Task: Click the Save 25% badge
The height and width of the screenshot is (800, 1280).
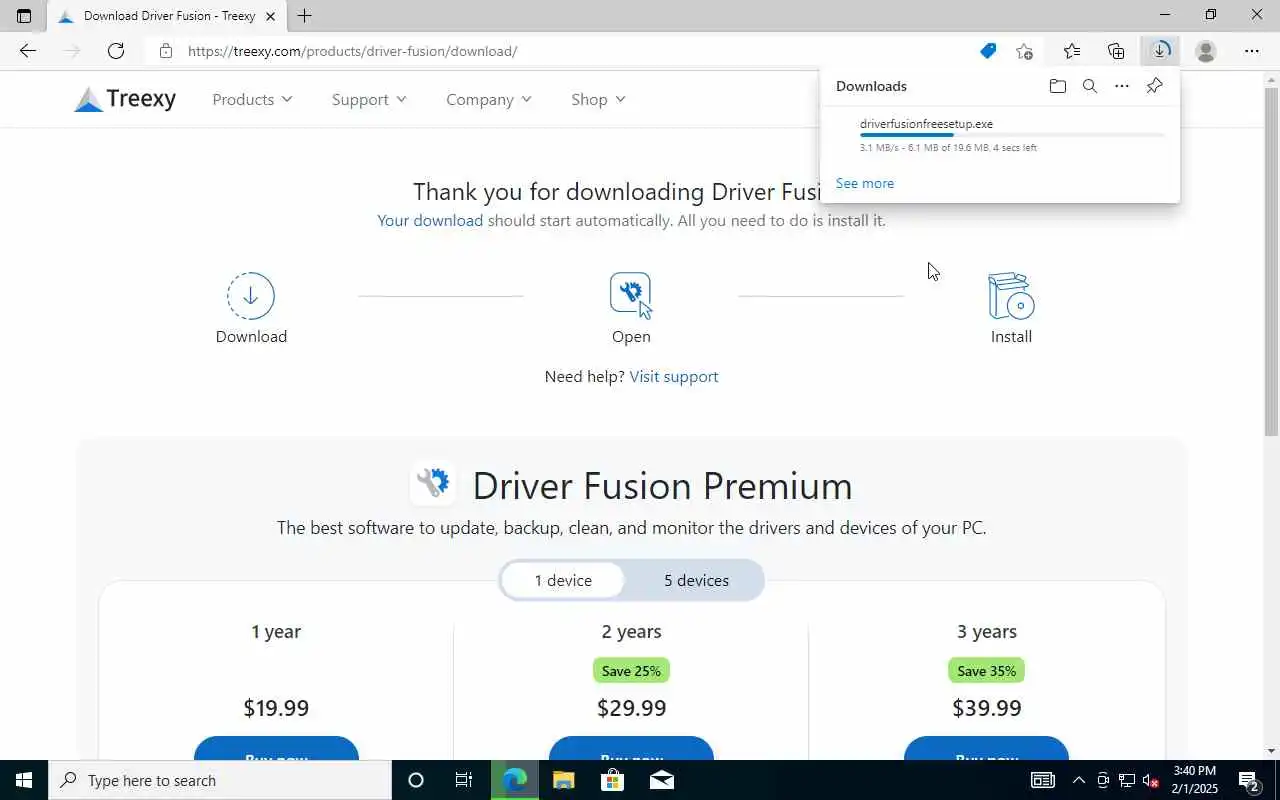Action: pos(631,671)
